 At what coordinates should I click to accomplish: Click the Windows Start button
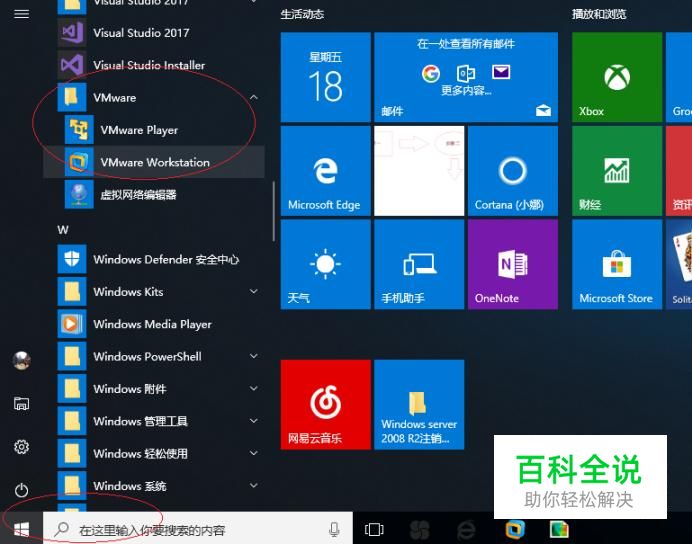point(21,529)
